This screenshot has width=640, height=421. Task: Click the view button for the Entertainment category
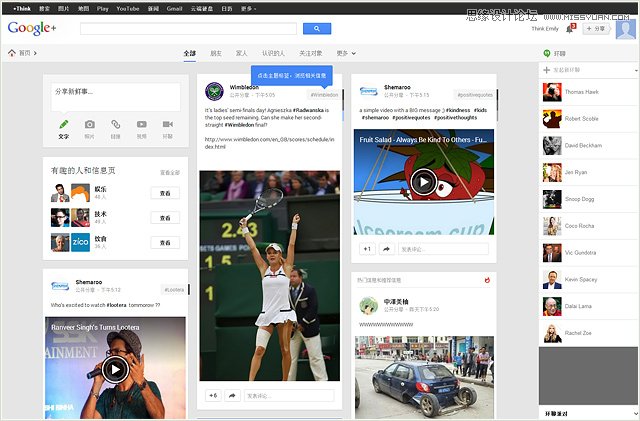point(165,193)
